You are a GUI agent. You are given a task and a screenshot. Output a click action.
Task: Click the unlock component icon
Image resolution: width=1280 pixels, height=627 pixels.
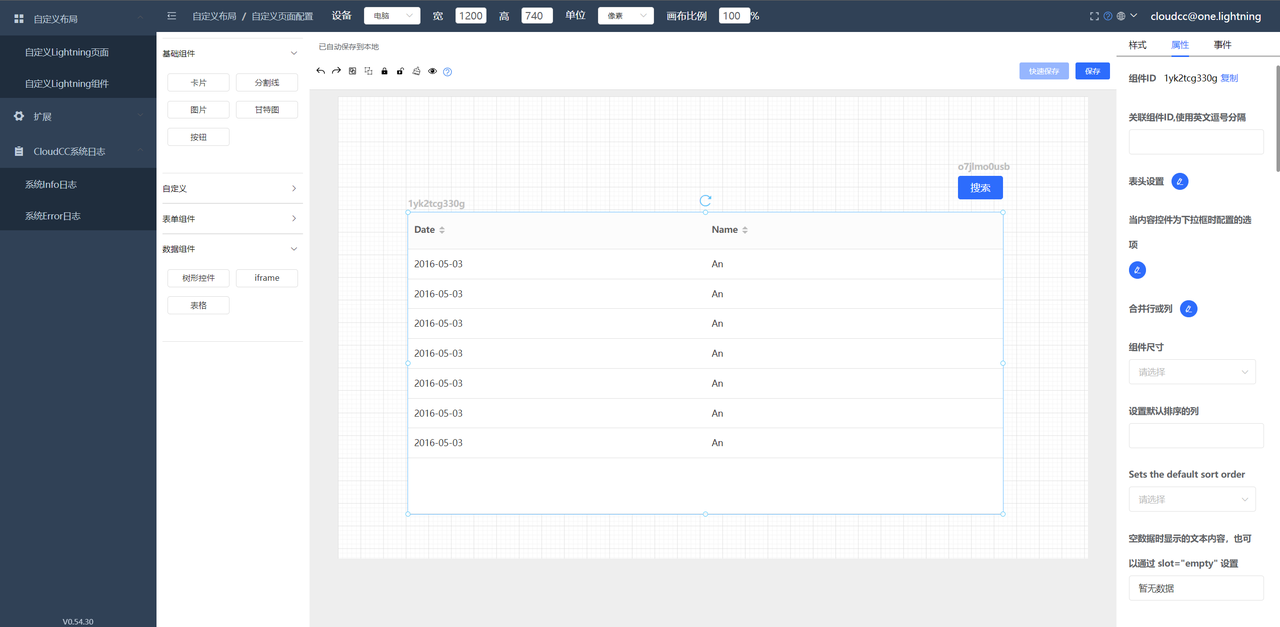(x=400, y=71)
